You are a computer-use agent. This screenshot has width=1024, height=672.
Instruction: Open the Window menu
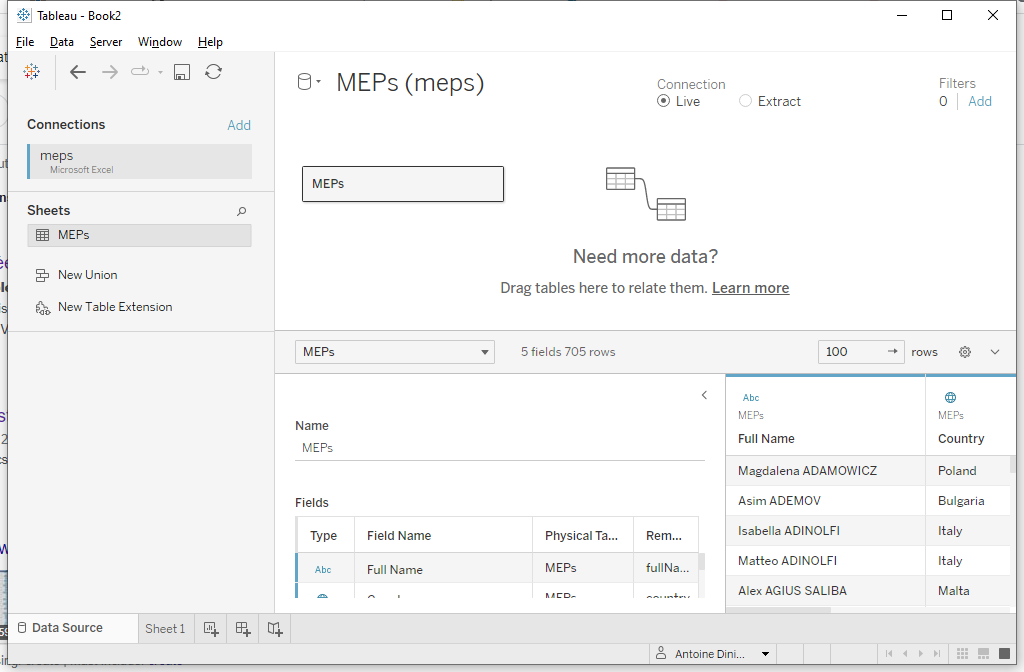160,42
